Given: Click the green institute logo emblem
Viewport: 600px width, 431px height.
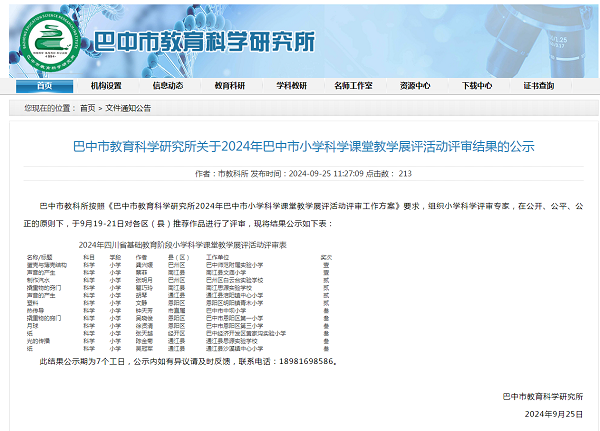Looking at the screenshot, I should [51, 39].
